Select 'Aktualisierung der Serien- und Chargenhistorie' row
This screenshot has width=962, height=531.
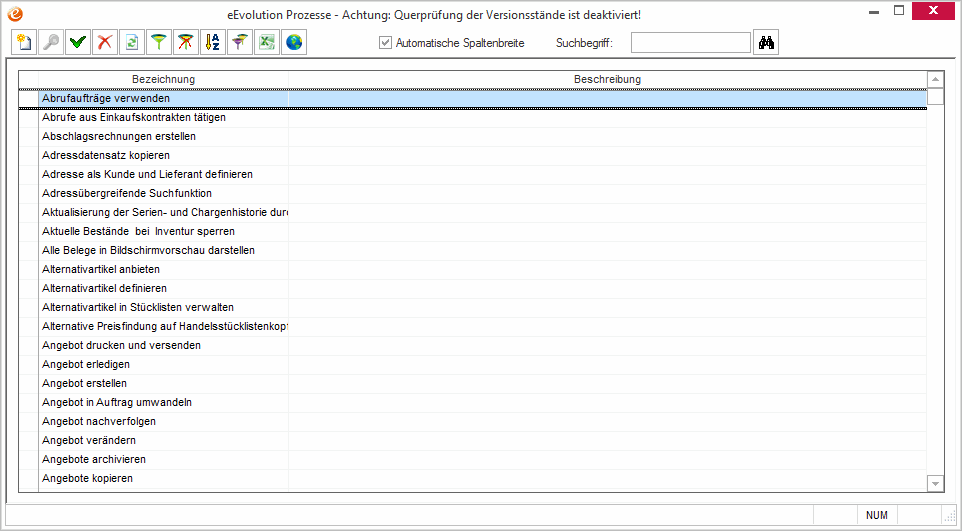click(472, 212)
